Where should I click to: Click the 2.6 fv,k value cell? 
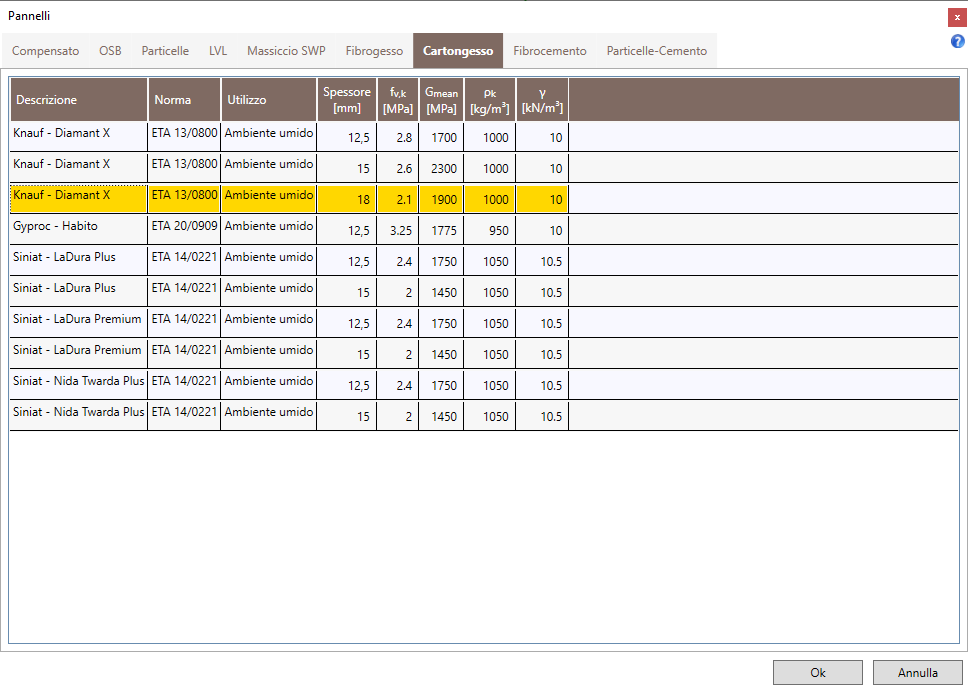pos(398,168)
